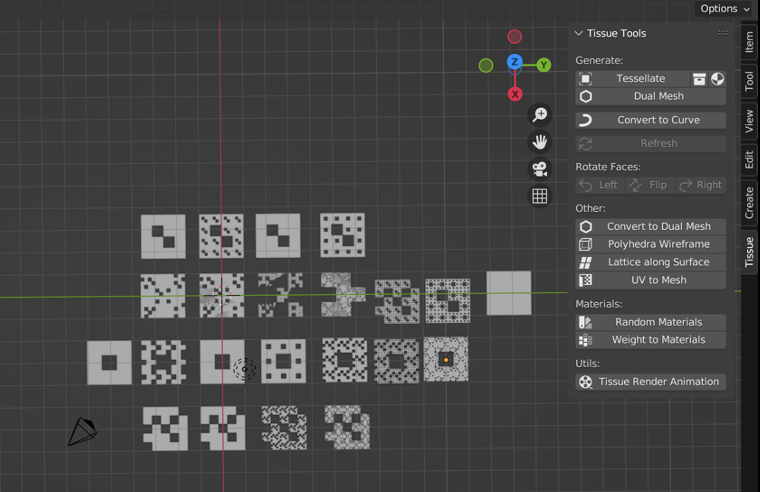The width and height of the screenshot is (760, 492).
Task: Switch to the Tool sidebar tab
Action: point(749,81)
